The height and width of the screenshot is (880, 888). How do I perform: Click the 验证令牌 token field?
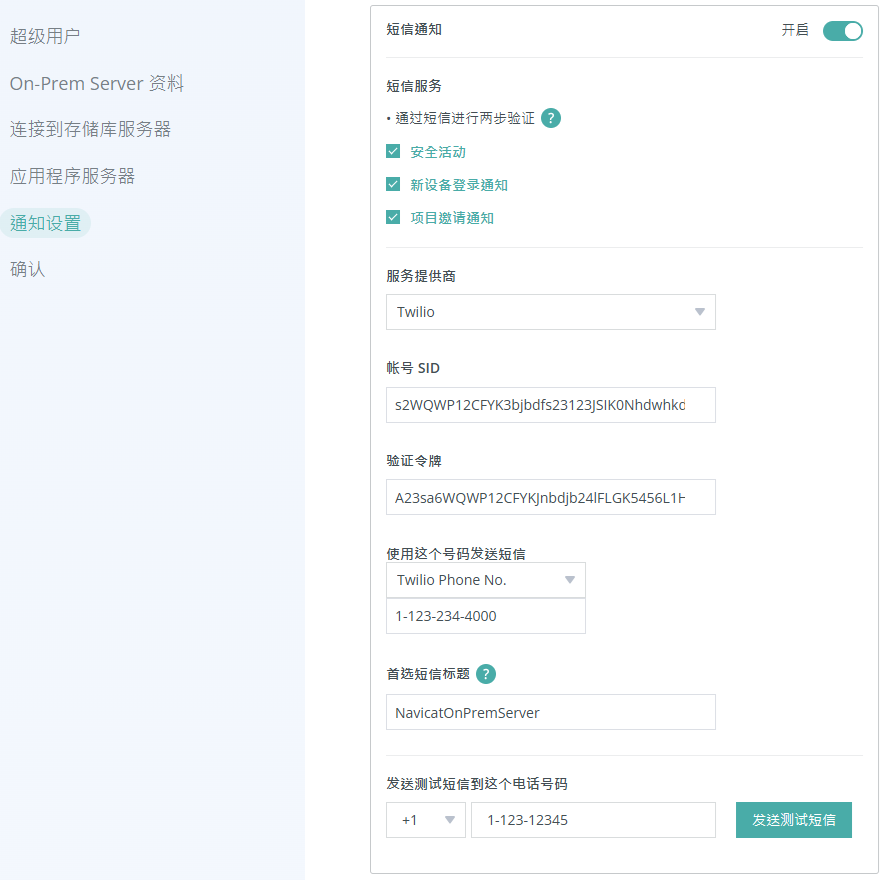(x=550, y=497)
